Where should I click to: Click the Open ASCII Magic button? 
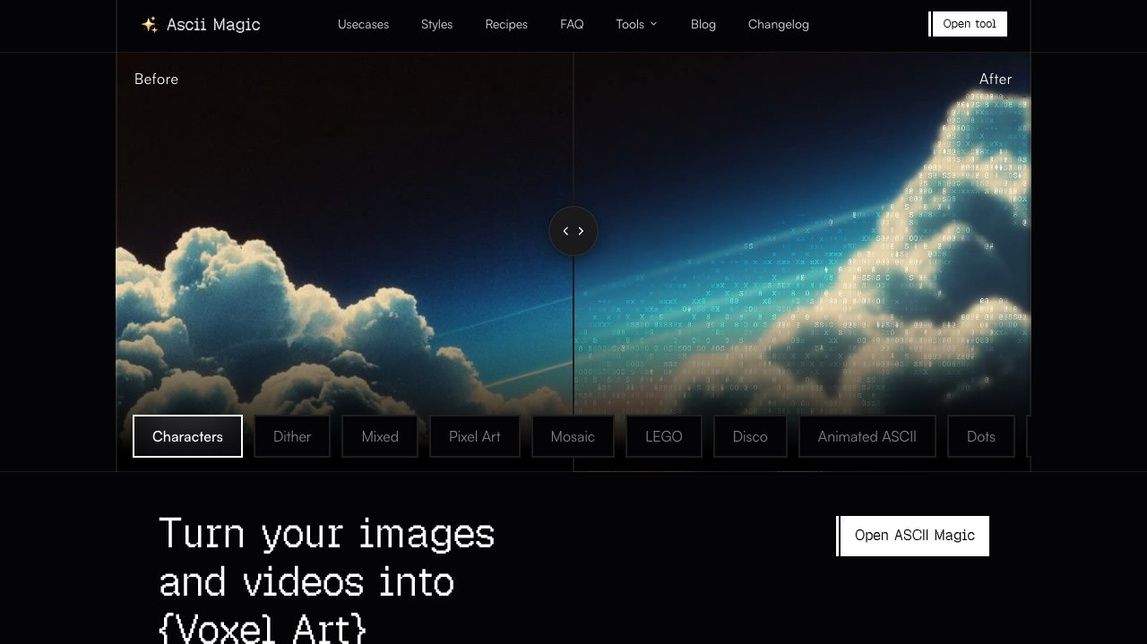[913, 536]
